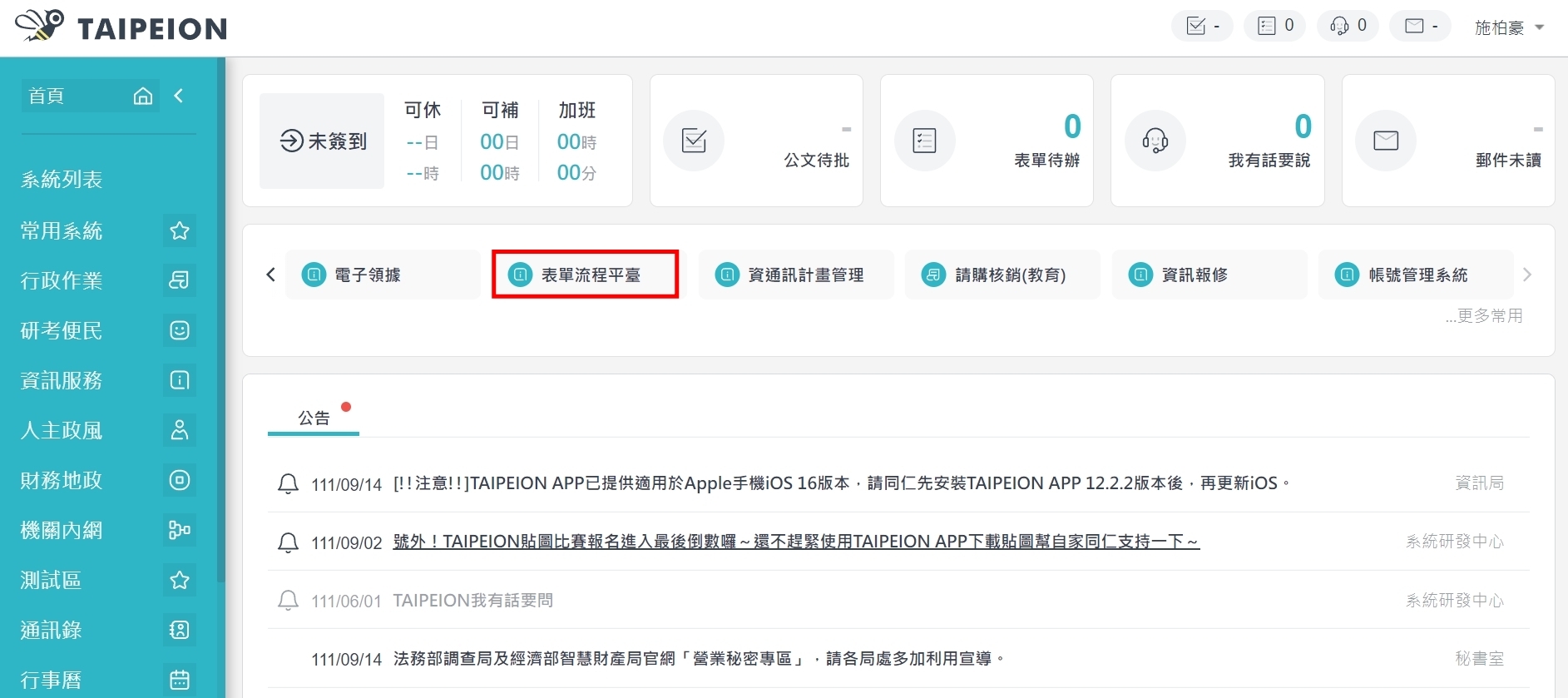Screen dimensions: 1568x698
Task: Click the info icon next to 資訊服務
Action: (x=180, y=380)
